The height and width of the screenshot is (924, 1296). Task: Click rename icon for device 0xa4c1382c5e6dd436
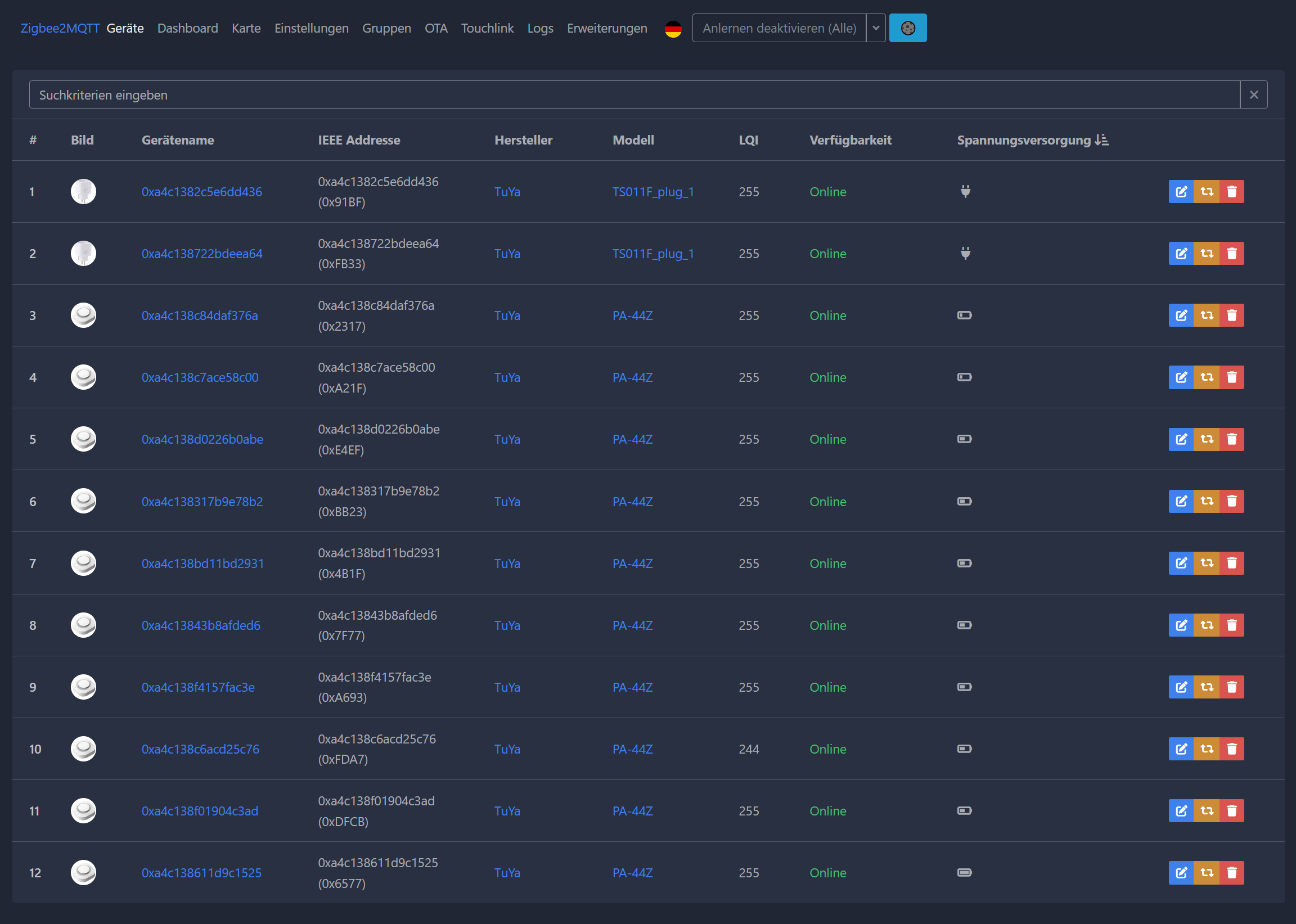tap(1181, 192)
